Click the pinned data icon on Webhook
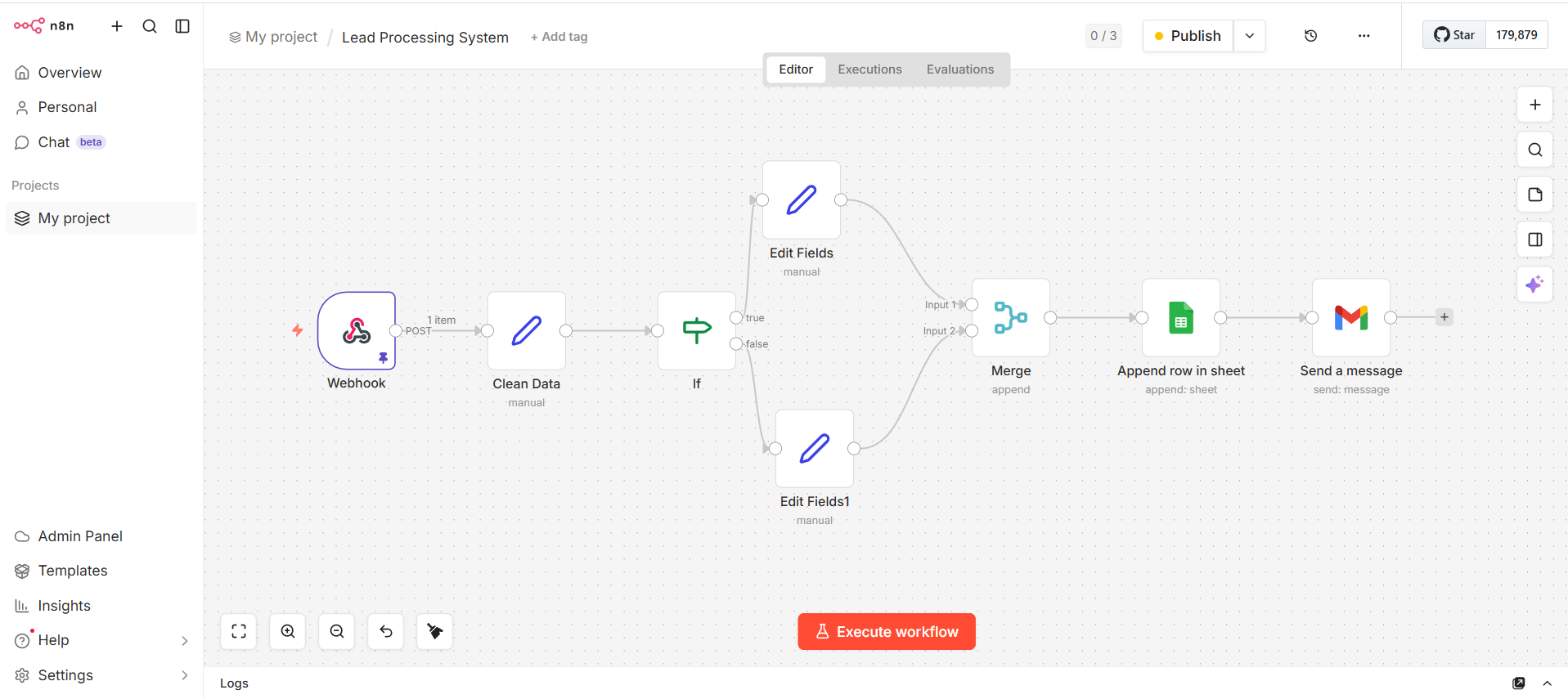Screen dimensions: 1568x699 coord(383,358)
